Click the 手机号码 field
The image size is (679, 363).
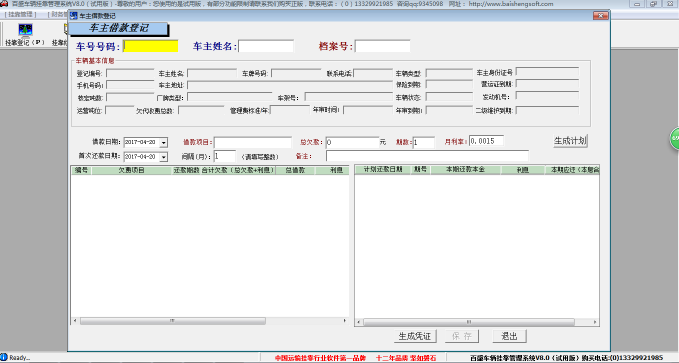[x=130, y=85]
